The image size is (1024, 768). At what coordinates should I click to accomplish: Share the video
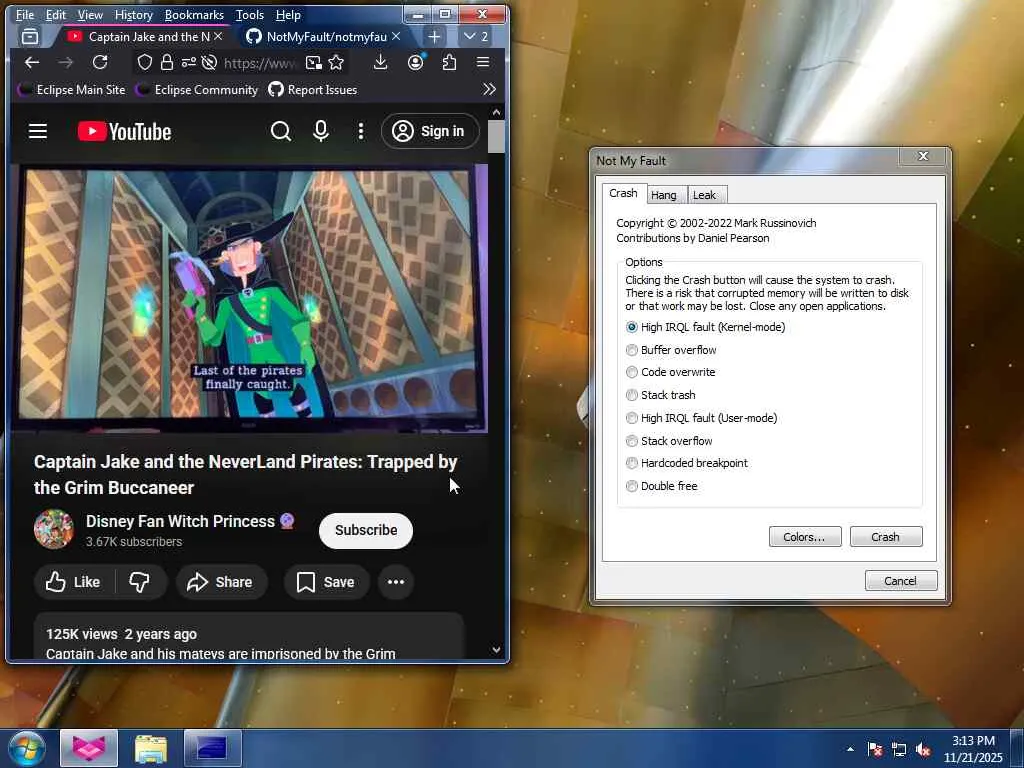click(221, 582)
